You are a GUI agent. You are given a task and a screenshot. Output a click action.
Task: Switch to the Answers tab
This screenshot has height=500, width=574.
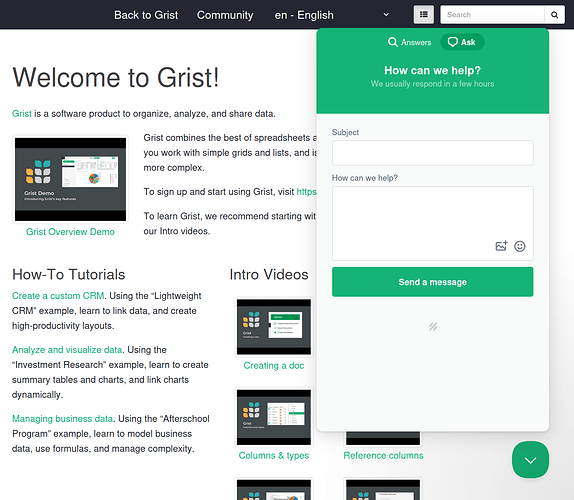click(x=409, y=42)
